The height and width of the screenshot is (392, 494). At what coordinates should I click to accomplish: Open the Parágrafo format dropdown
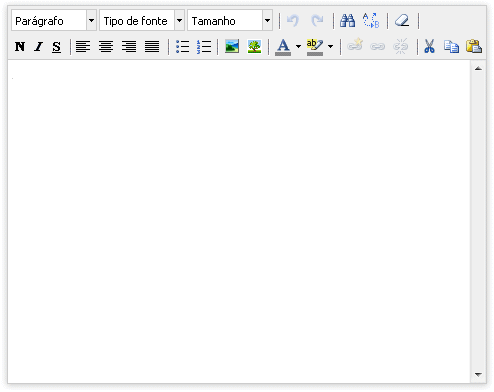54,21
